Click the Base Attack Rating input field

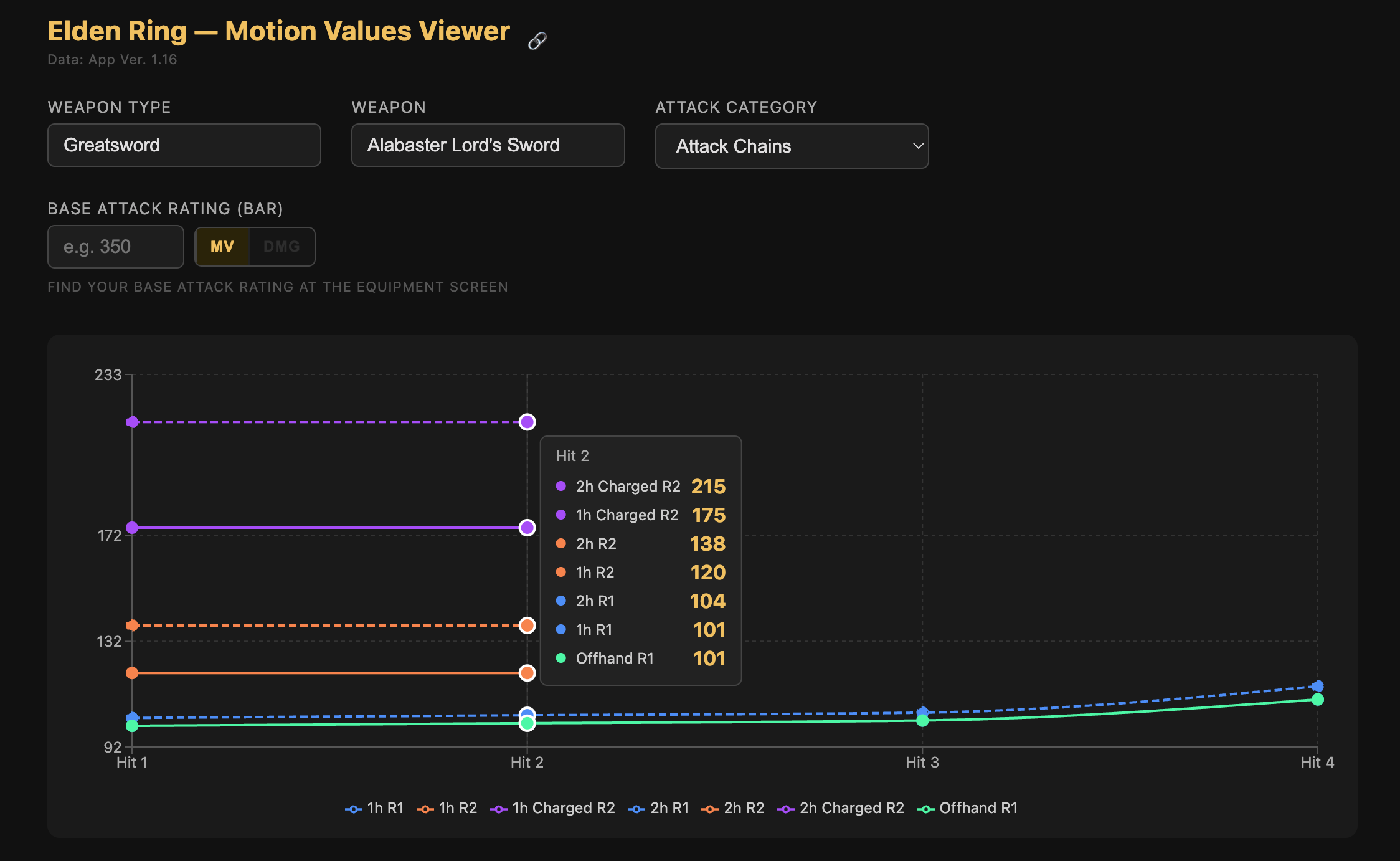[x=115, y=247]
